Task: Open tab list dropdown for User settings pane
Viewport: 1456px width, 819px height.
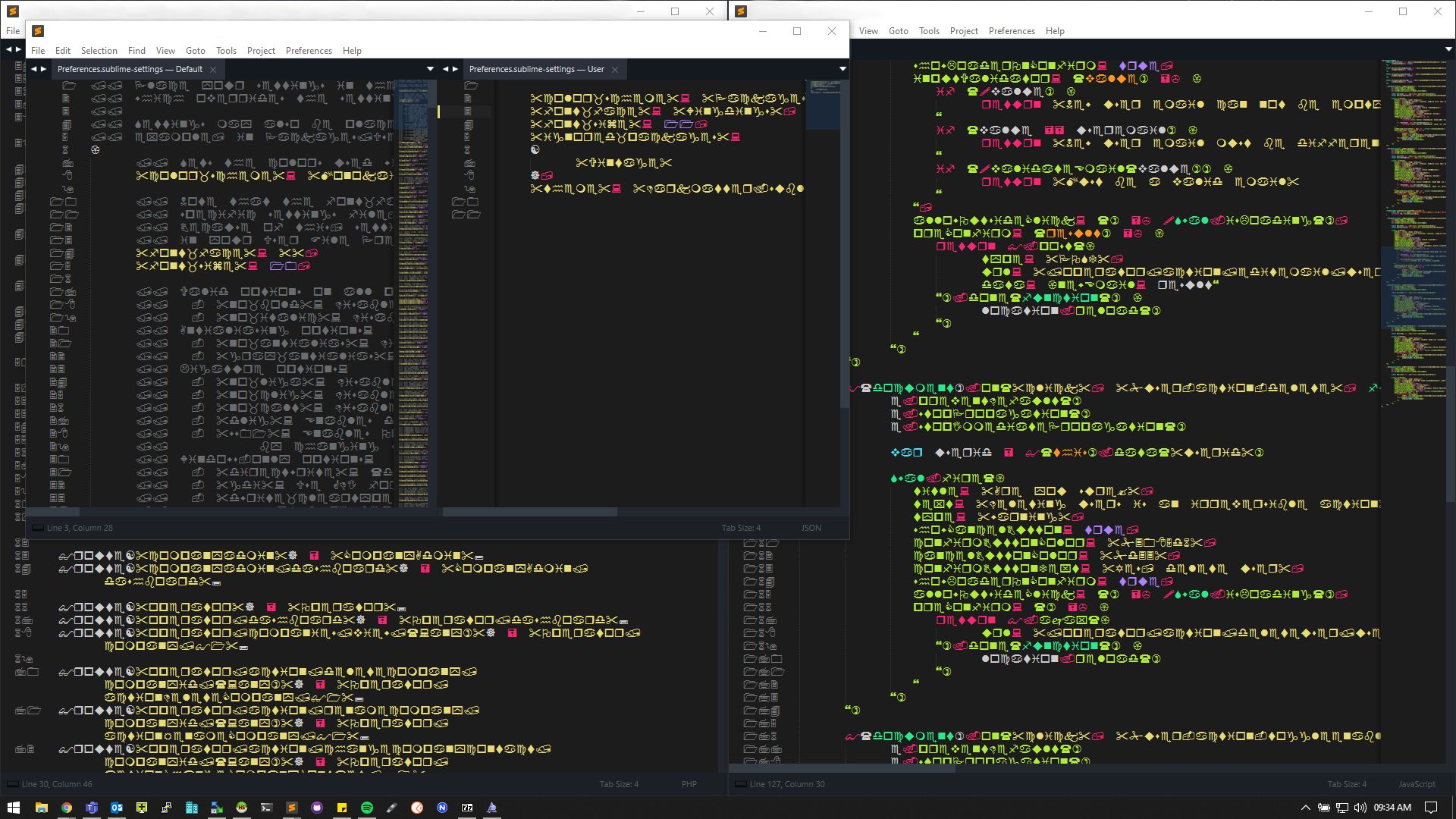Action: [842, 69]
